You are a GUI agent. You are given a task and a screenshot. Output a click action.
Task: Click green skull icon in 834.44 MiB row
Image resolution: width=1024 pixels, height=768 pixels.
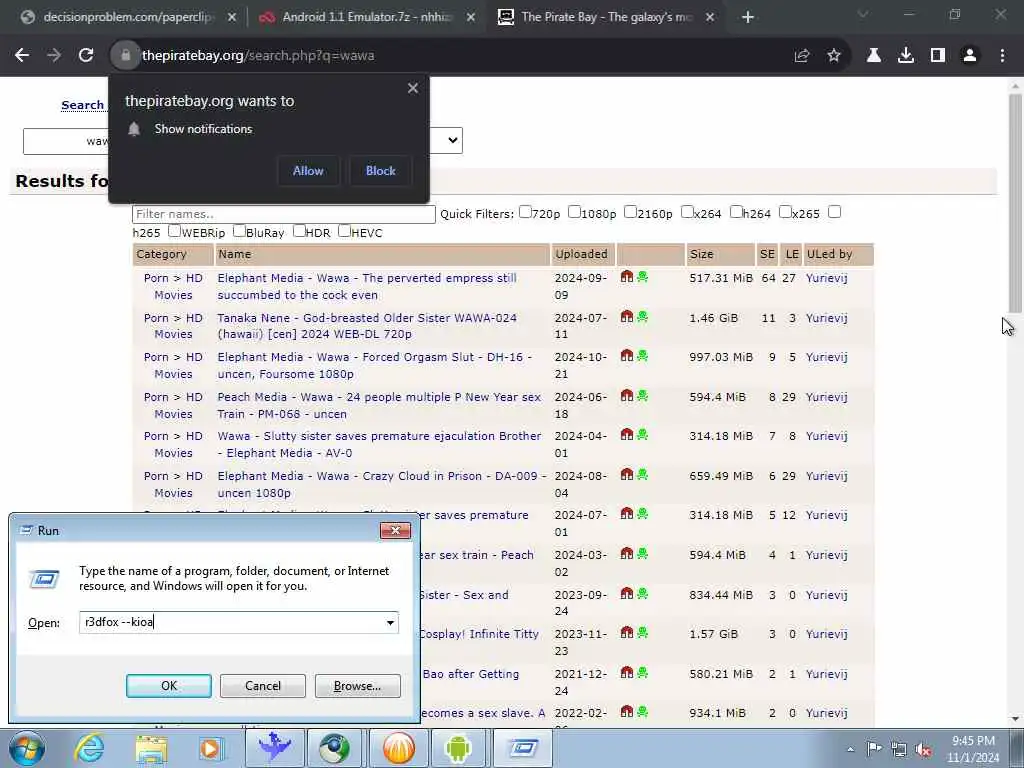pyautogui.click(x=643, y=594)
